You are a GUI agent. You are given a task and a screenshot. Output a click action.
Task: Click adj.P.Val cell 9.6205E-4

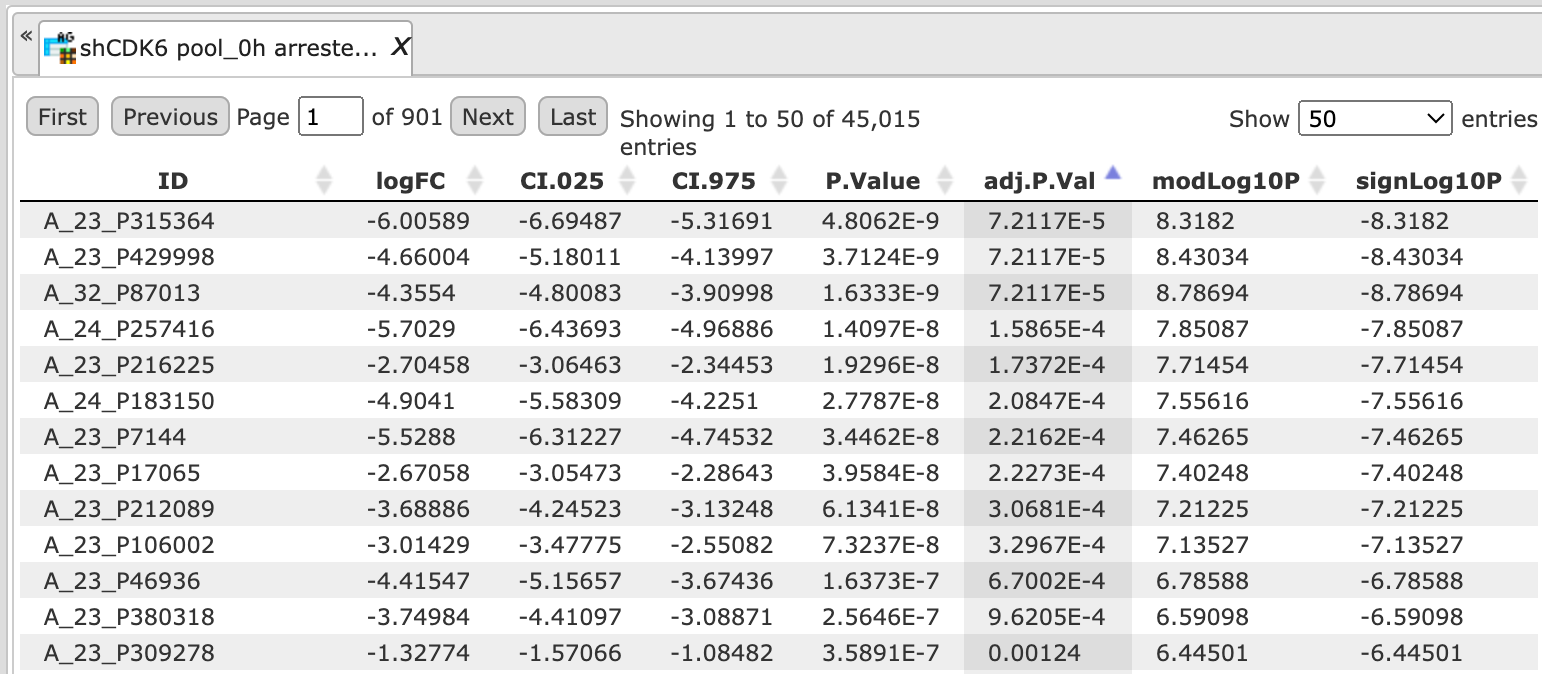point(1046,617)
